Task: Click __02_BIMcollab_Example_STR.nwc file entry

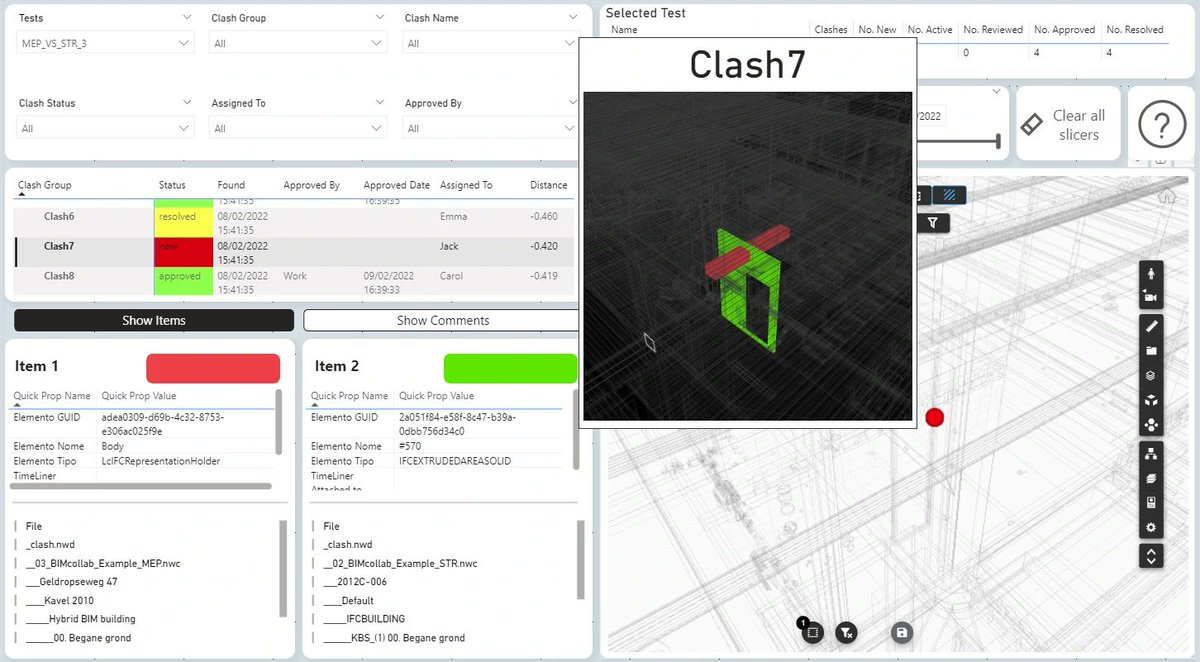Action: (400, 563)
